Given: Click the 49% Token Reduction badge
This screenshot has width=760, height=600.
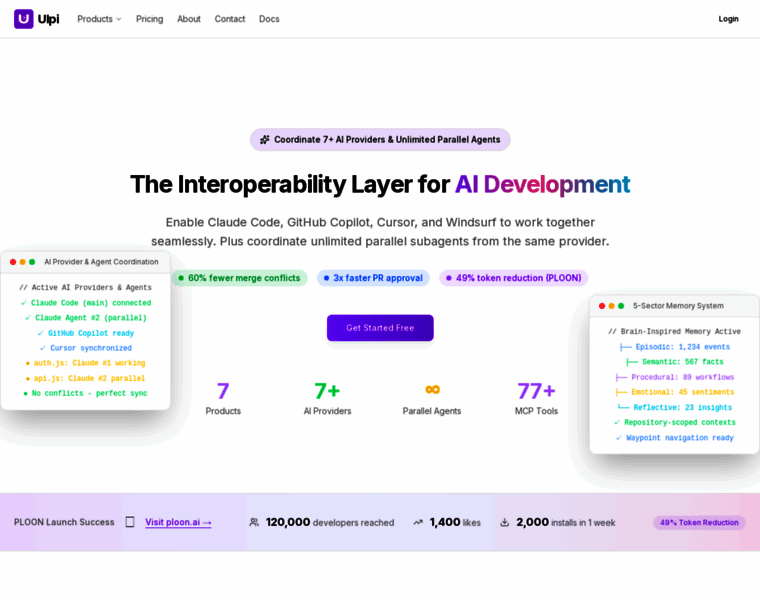Looking at the screenshot, I should tap(699, 522).
